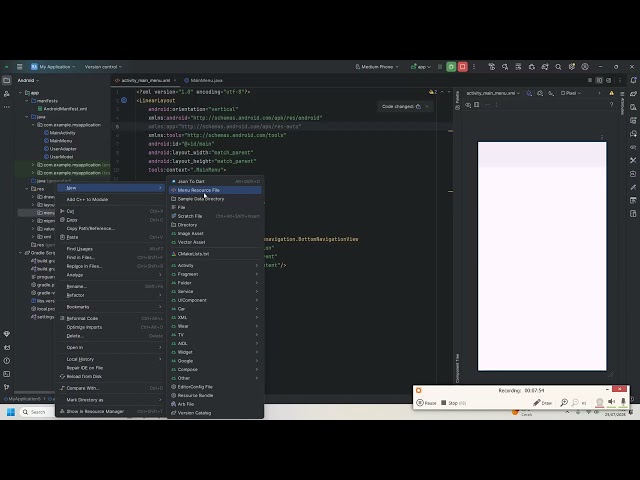Show more tool windows ellipsis

pyautogui.click(x=7, y=107)
